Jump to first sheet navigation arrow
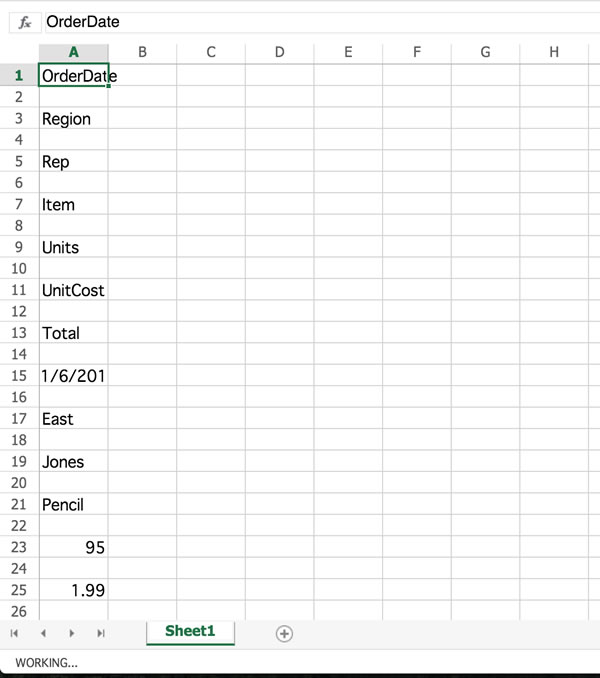600x678 pixels. point(14,633)
